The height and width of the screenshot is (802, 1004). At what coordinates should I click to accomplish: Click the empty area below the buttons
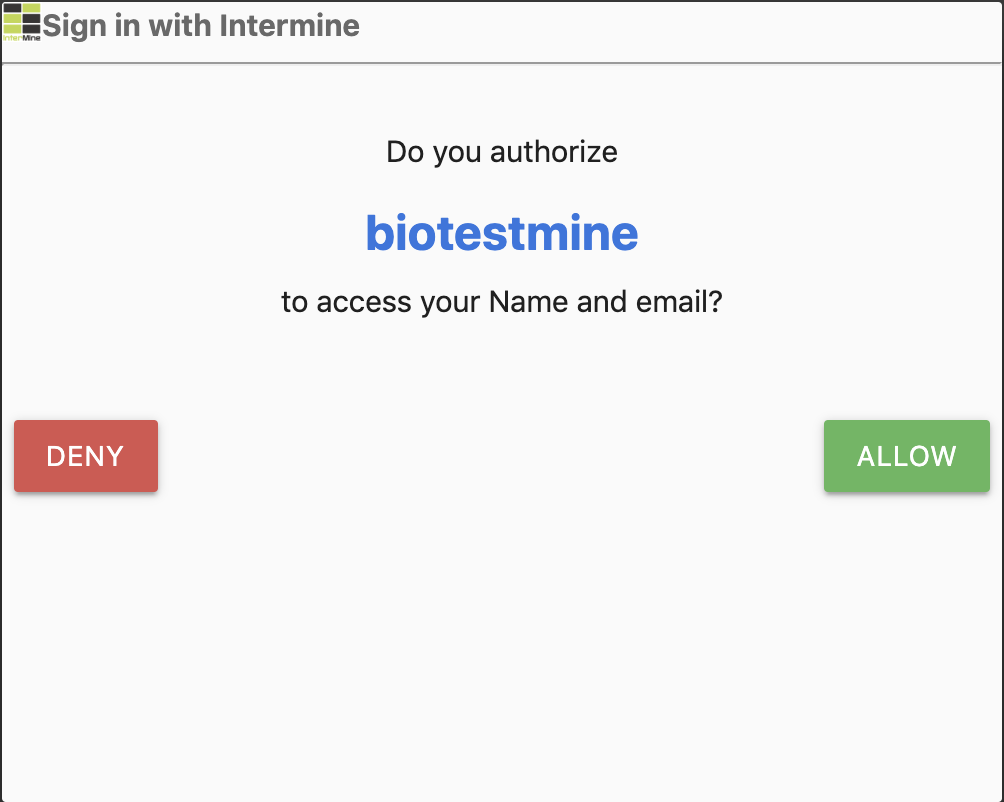(x=501, y=640)
